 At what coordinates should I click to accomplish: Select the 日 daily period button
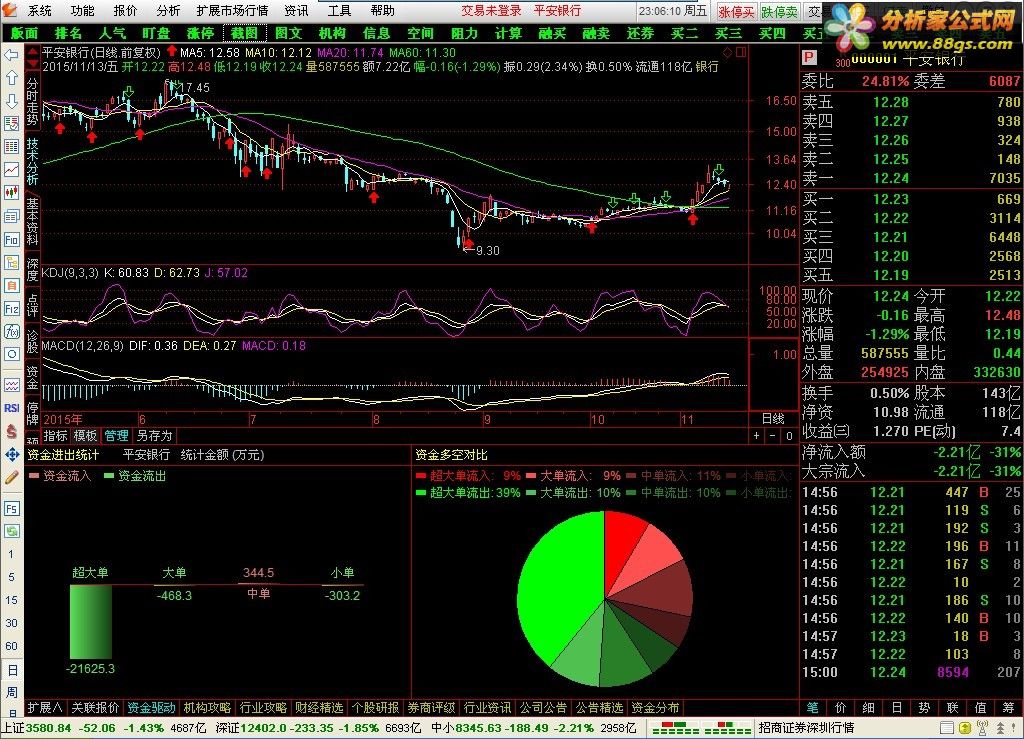(x=12, y=670)
